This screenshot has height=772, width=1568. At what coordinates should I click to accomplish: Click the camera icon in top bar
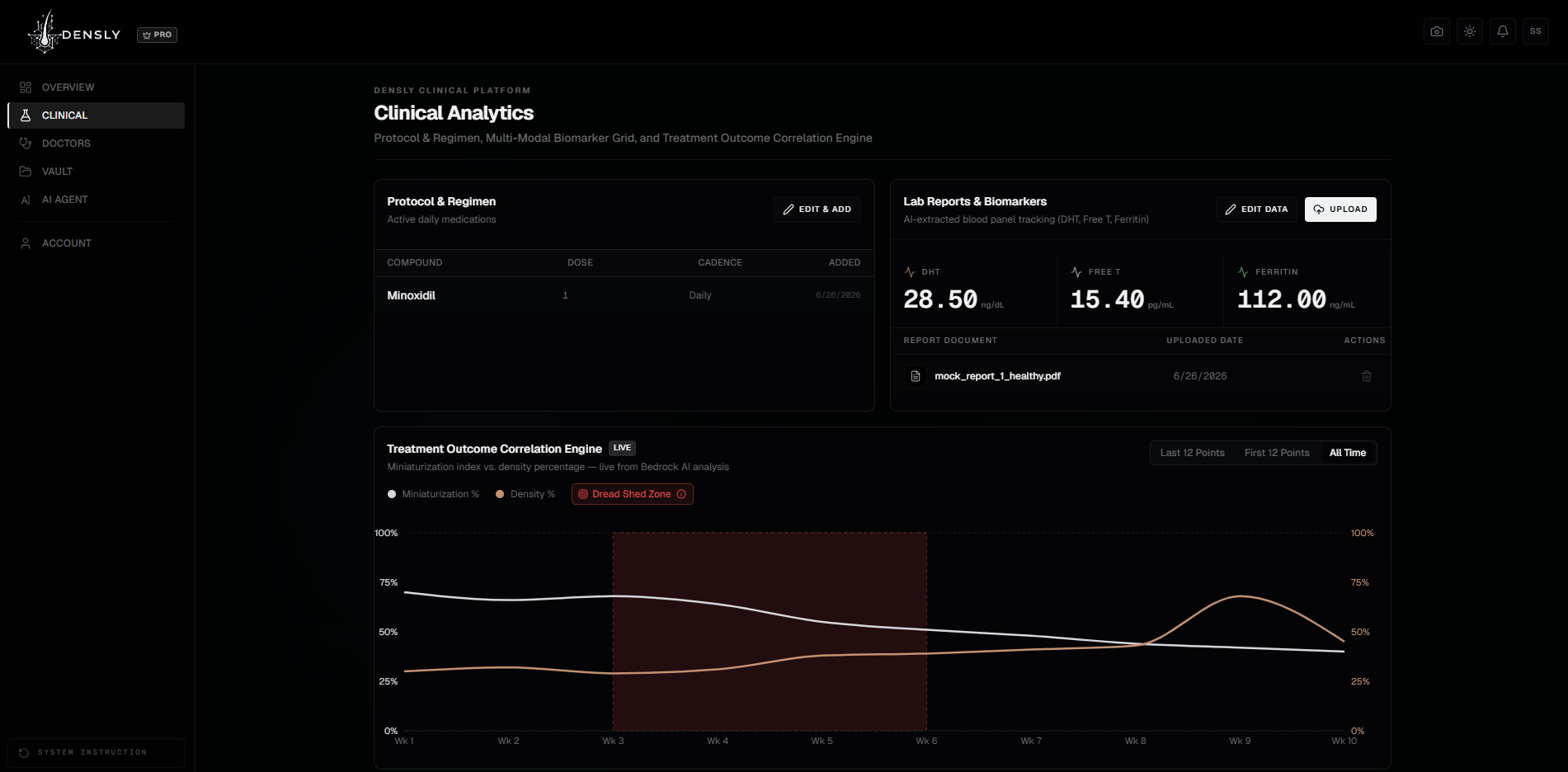click(x=1437, y=31)
